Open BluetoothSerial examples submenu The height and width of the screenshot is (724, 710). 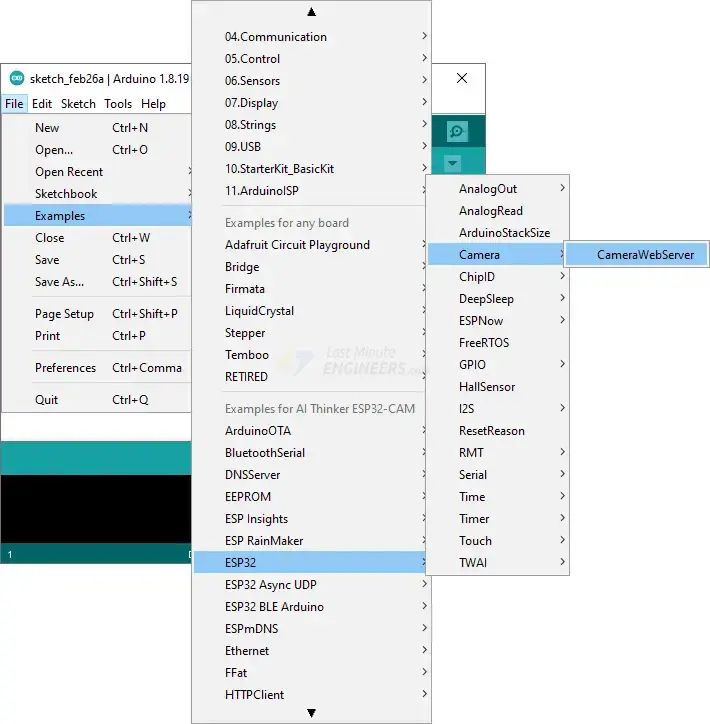pos(309,453)
